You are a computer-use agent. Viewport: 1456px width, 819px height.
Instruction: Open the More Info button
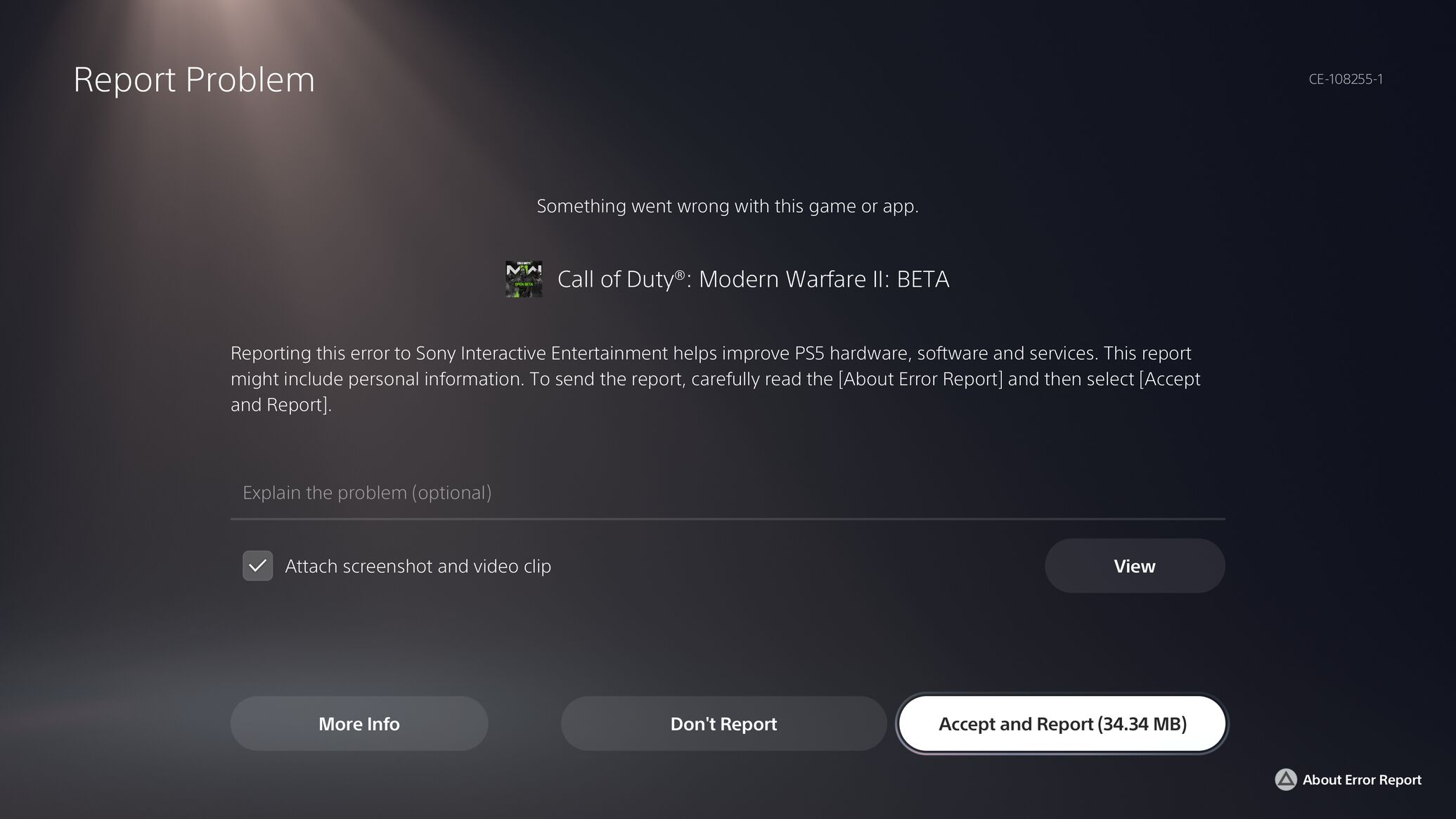pos(359,724)
